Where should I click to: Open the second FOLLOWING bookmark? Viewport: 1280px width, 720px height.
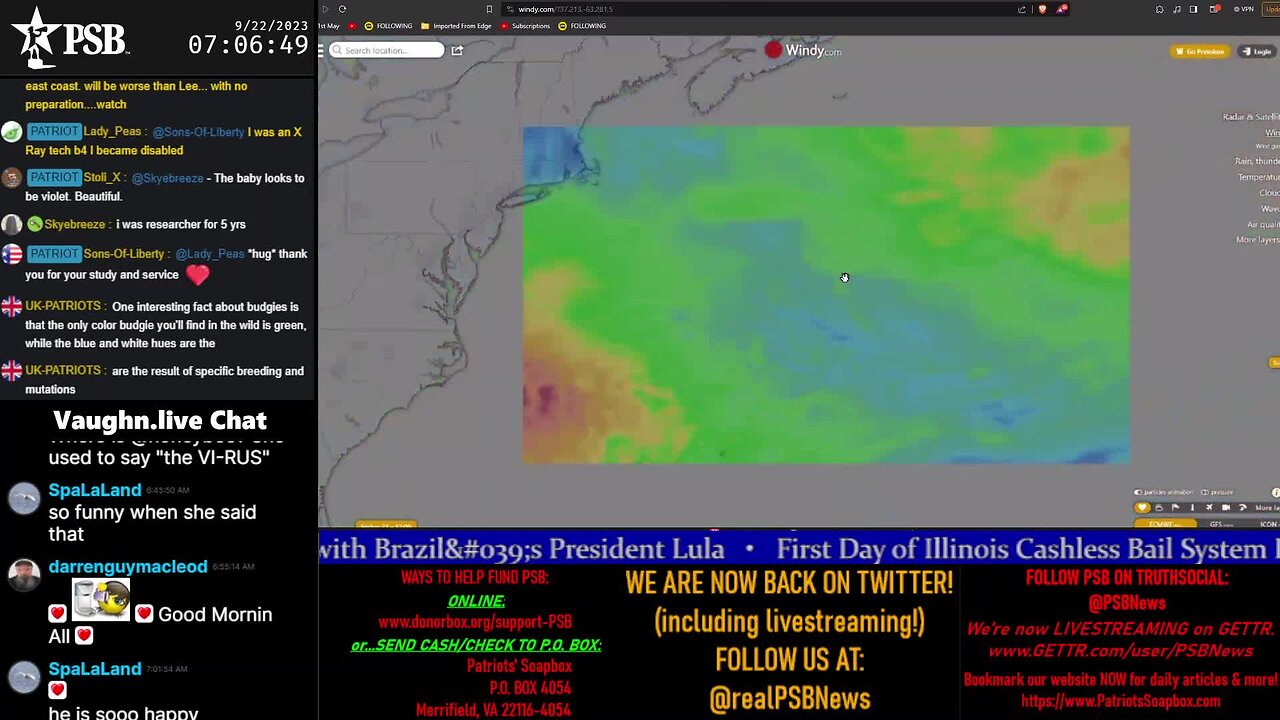pos(582,25)
